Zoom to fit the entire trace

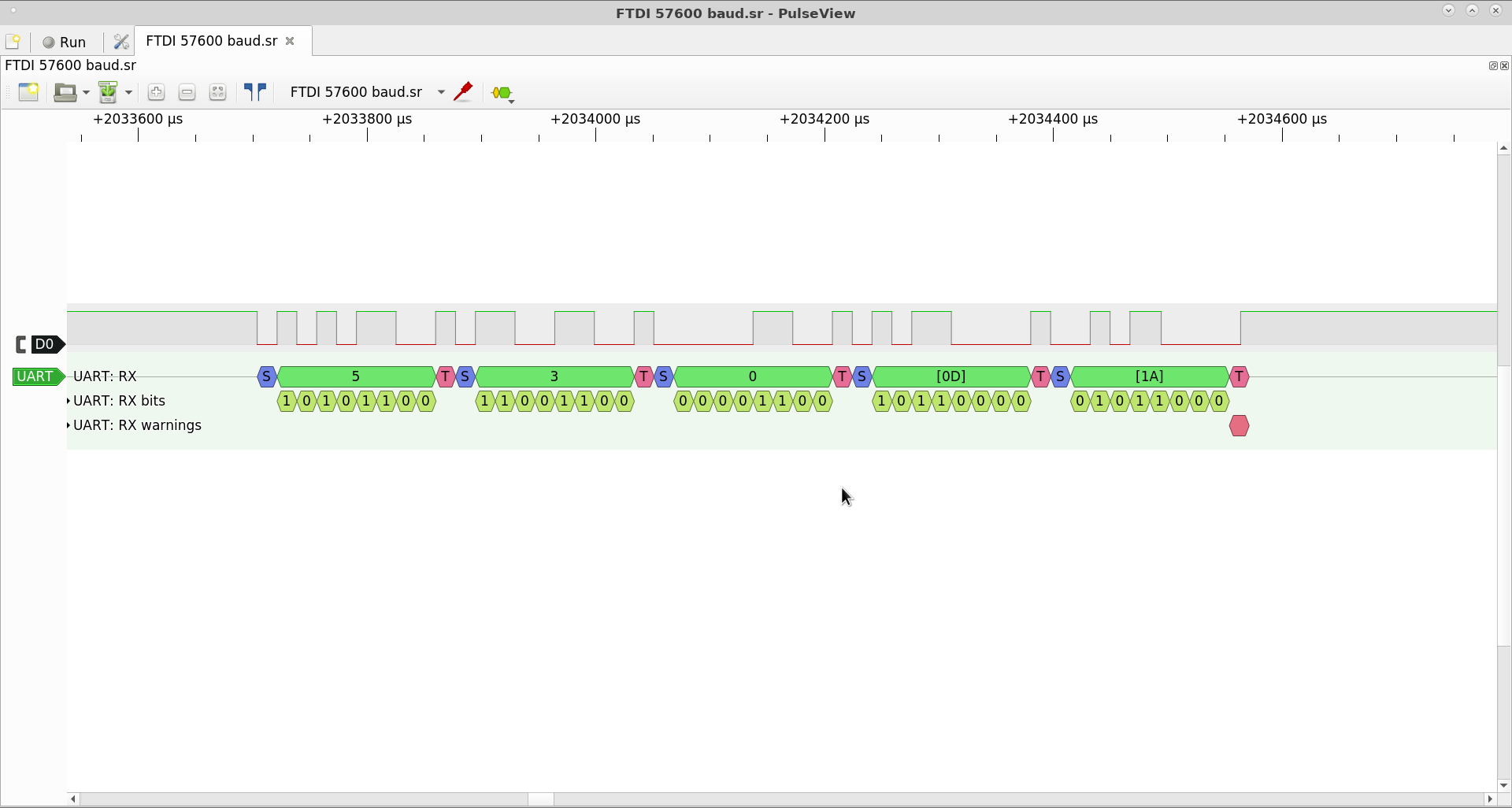(x=217, y=92)
